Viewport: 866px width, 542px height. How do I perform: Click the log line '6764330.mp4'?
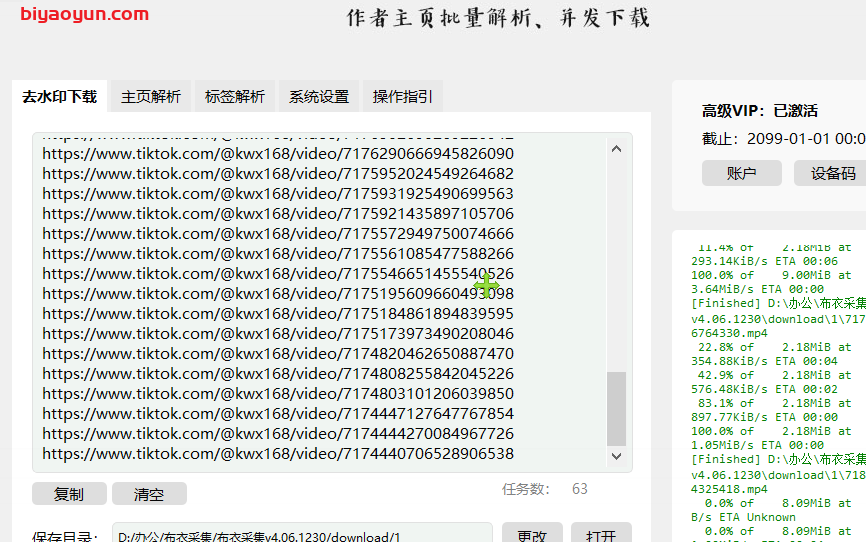click(x=729, y=333)
